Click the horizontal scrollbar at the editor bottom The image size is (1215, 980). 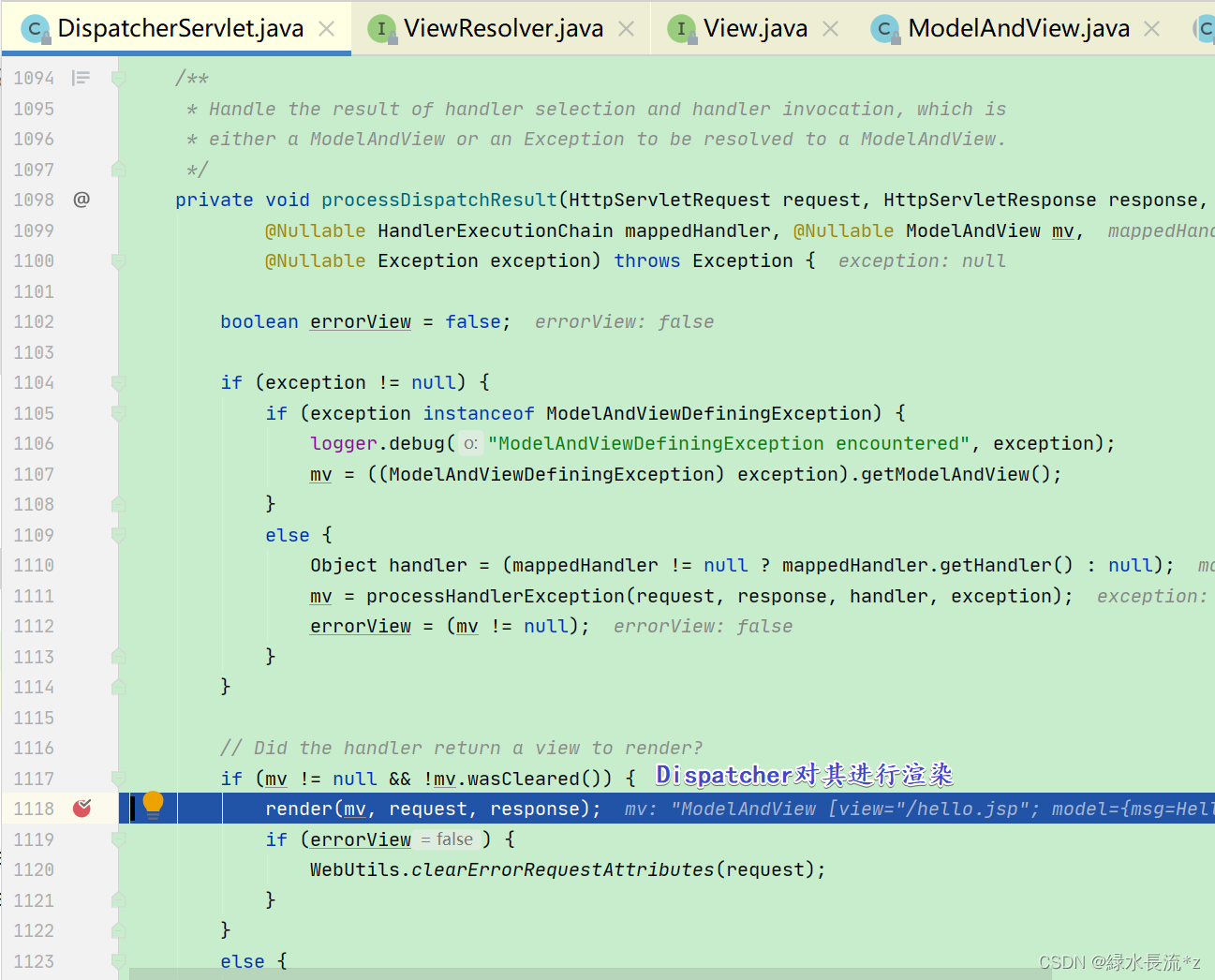[590, 973]
